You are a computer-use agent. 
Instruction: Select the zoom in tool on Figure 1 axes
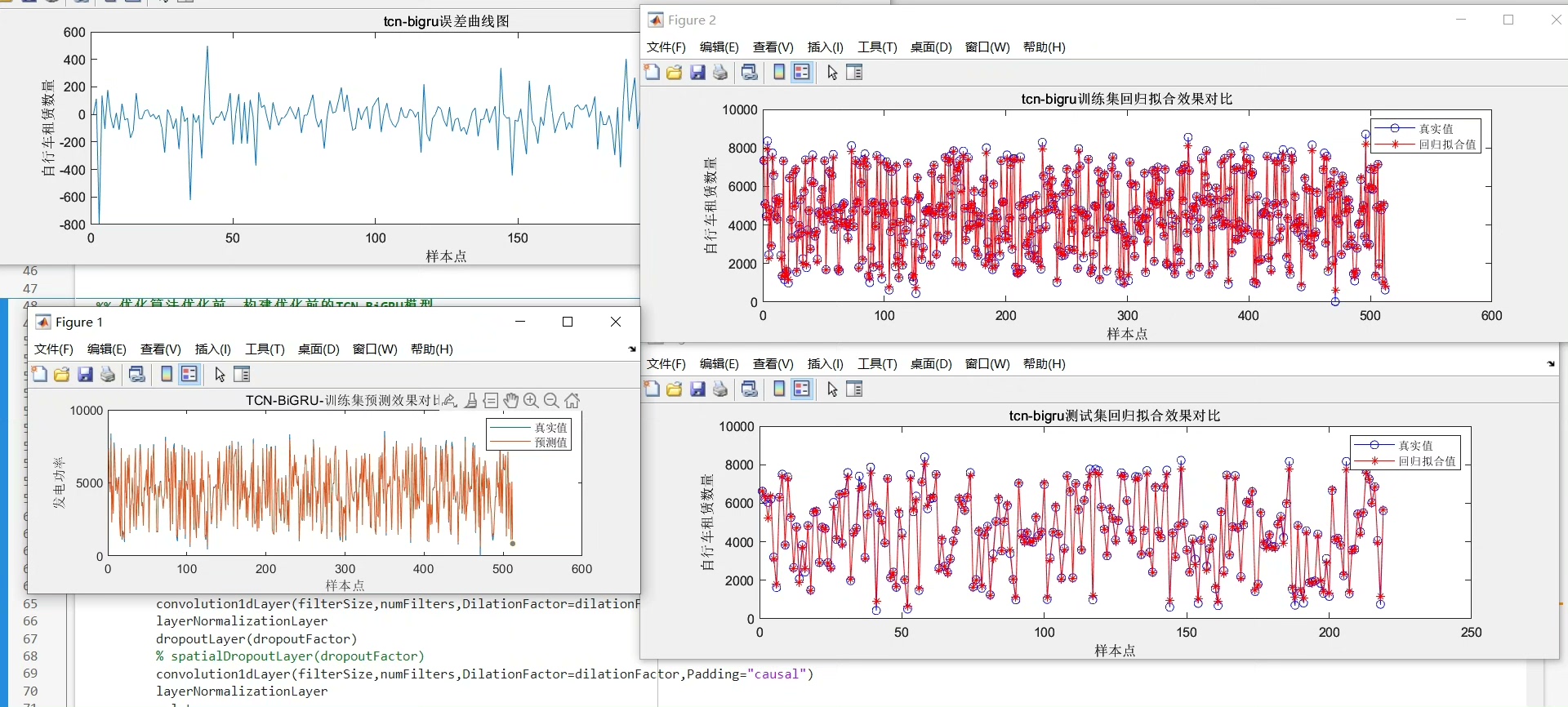[x=531, y=400]
